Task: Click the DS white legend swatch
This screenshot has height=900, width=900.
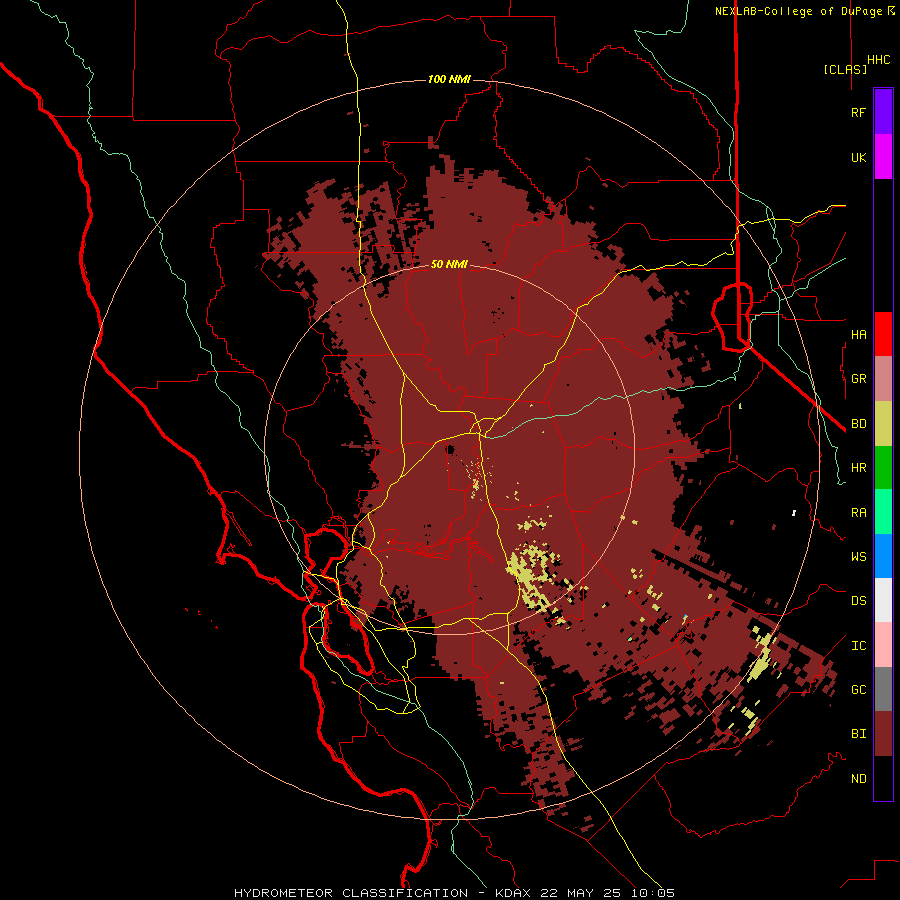Action: pos(883,600)
